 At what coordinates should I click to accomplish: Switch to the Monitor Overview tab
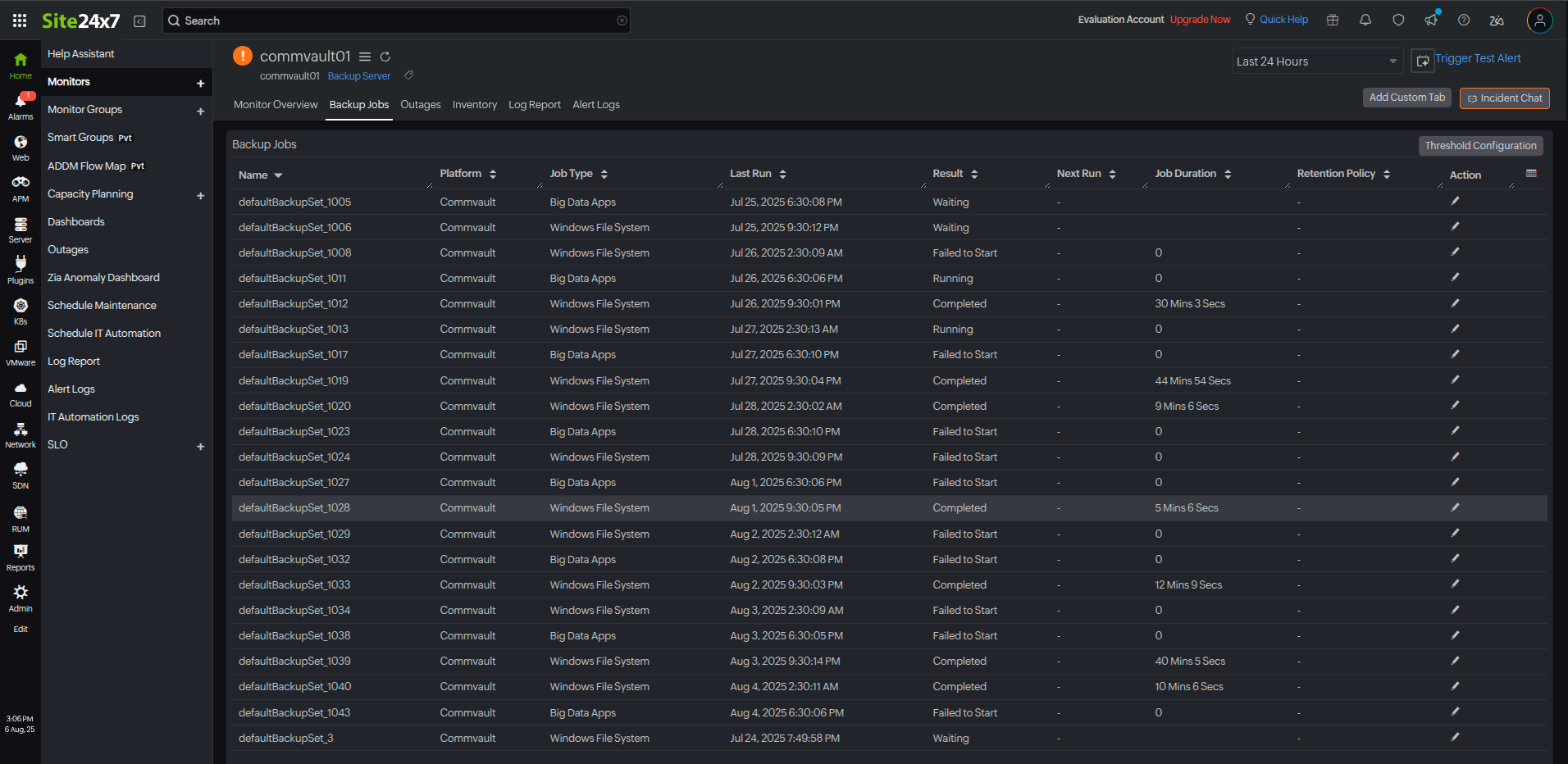click(x=276, y=105)
